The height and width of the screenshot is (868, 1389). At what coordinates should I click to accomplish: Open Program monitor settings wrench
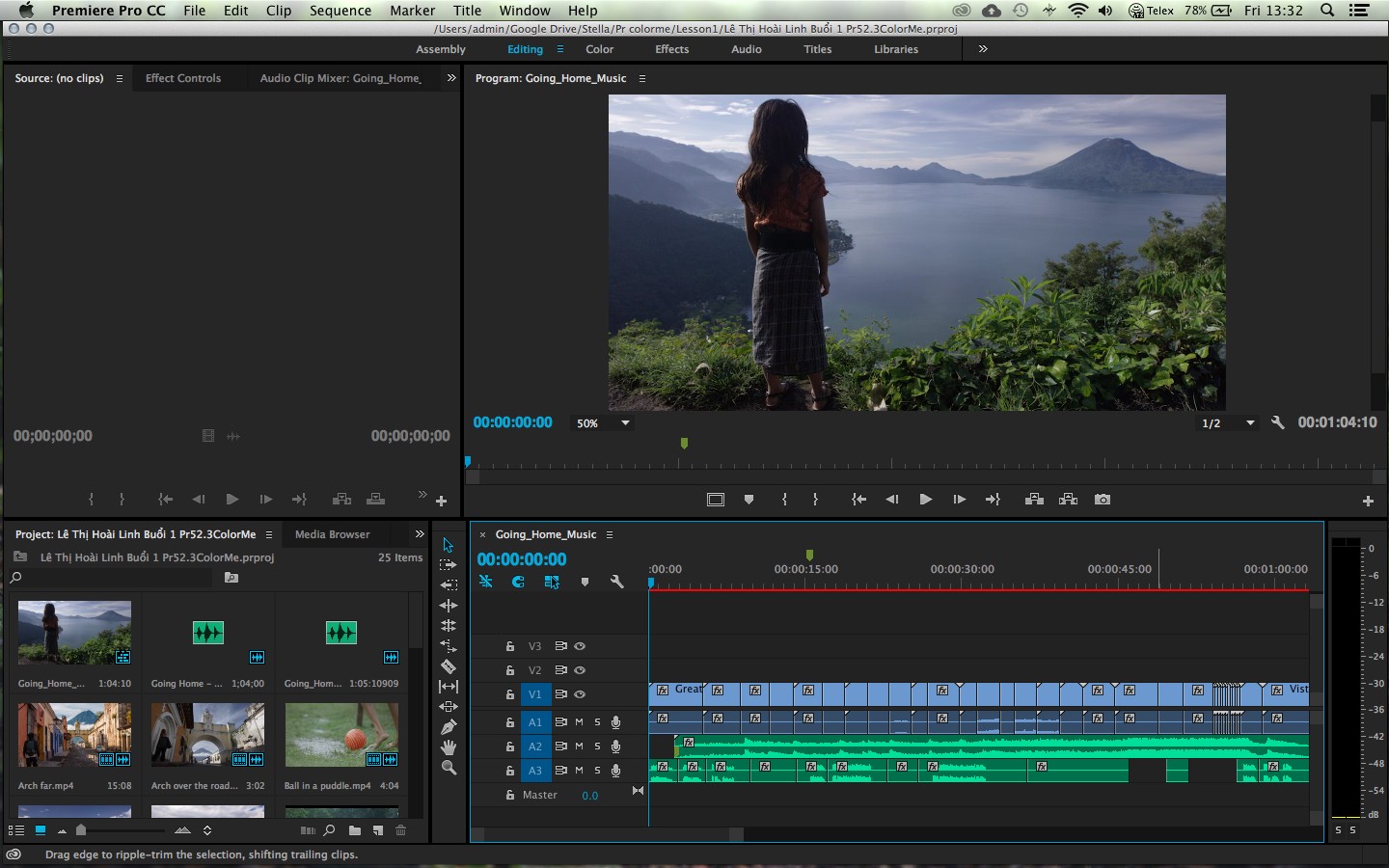(x=1277, y=422)
